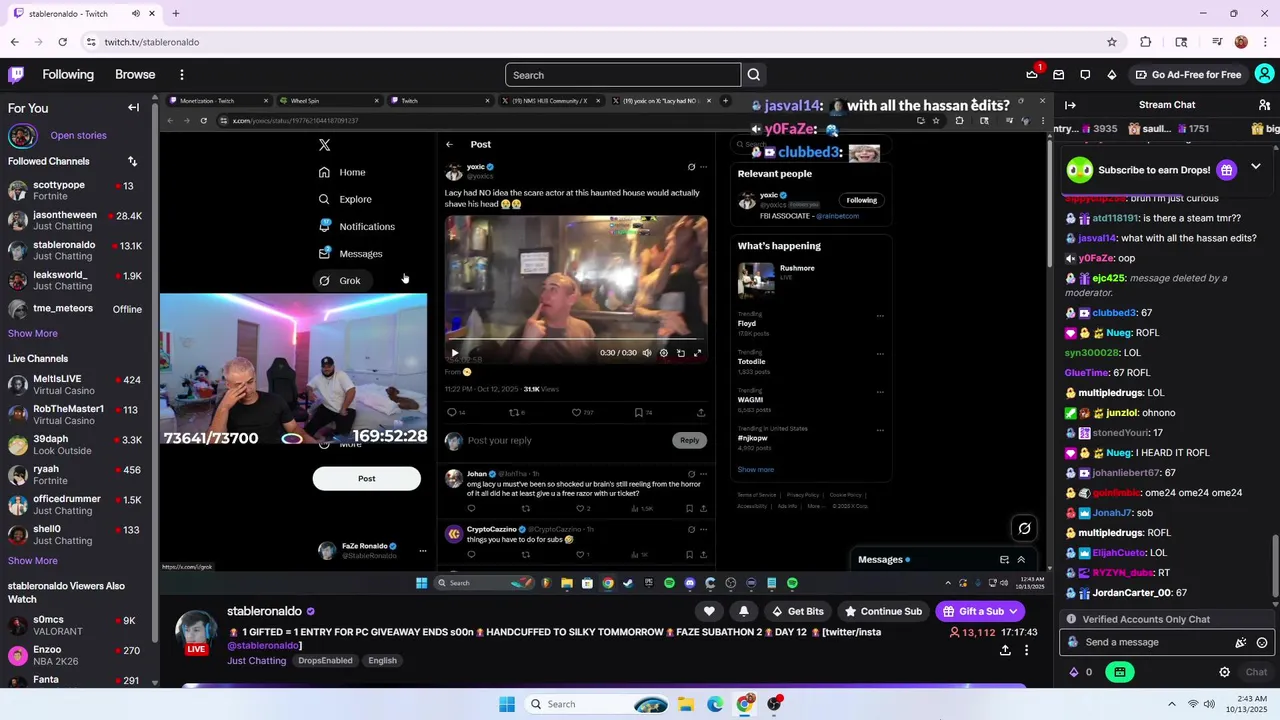The height and width of the screenshot is (720, 1280).
Task: Open the Following tab
Action: pyautogui.click(x=68, y=75)
